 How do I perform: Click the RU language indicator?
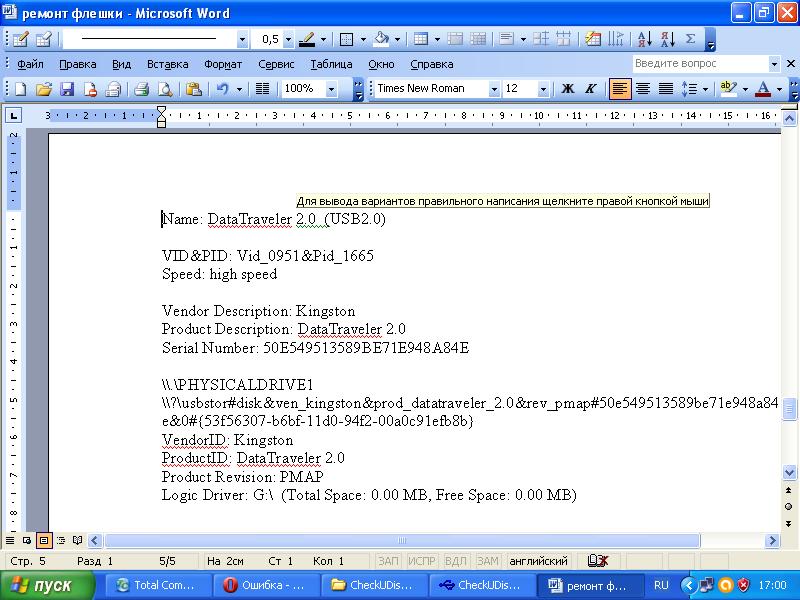pyautogui.click(x=661, y=585)
